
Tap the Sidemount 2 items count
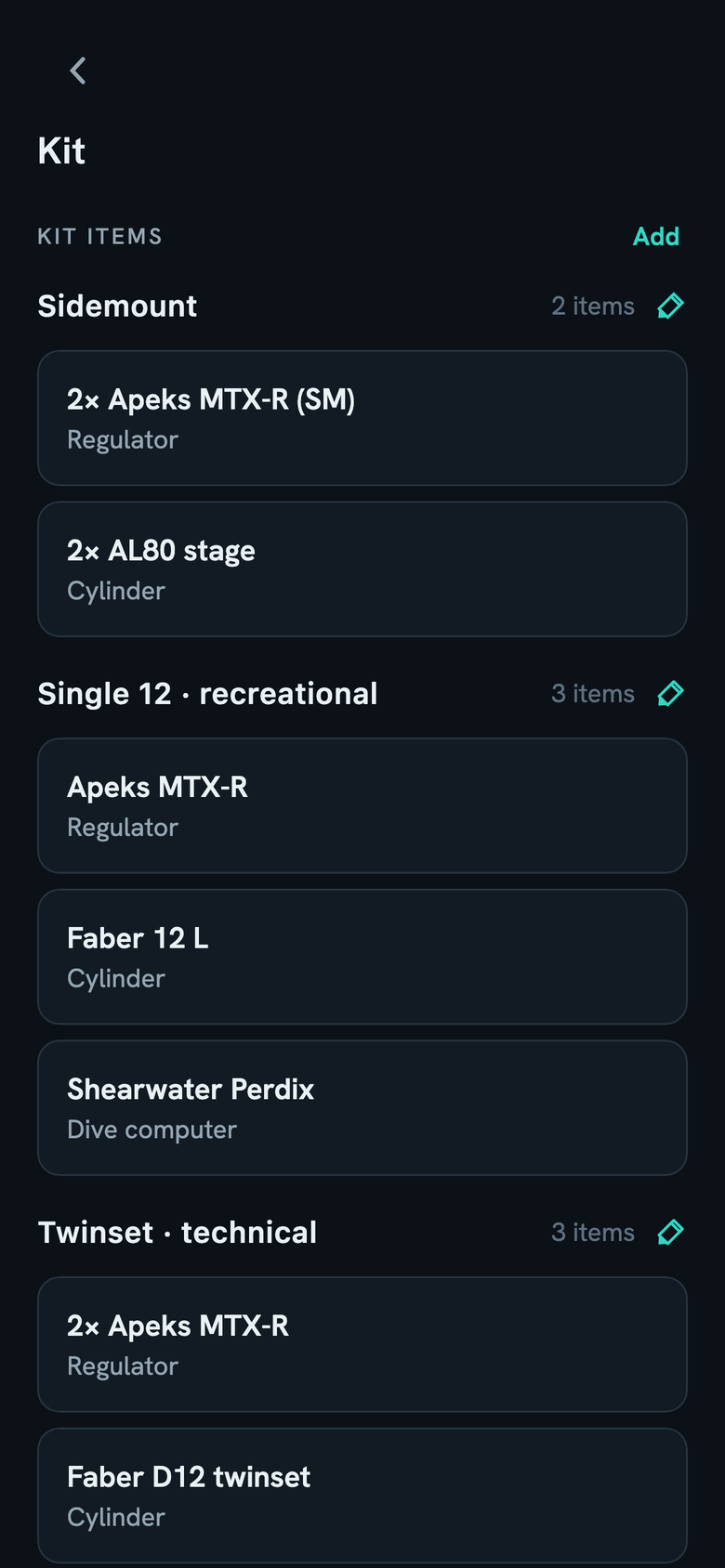tap(593, 306)
